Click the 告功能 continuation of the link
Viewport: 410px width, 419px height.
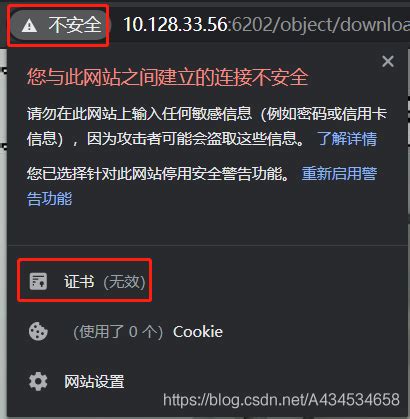[49, 199]
